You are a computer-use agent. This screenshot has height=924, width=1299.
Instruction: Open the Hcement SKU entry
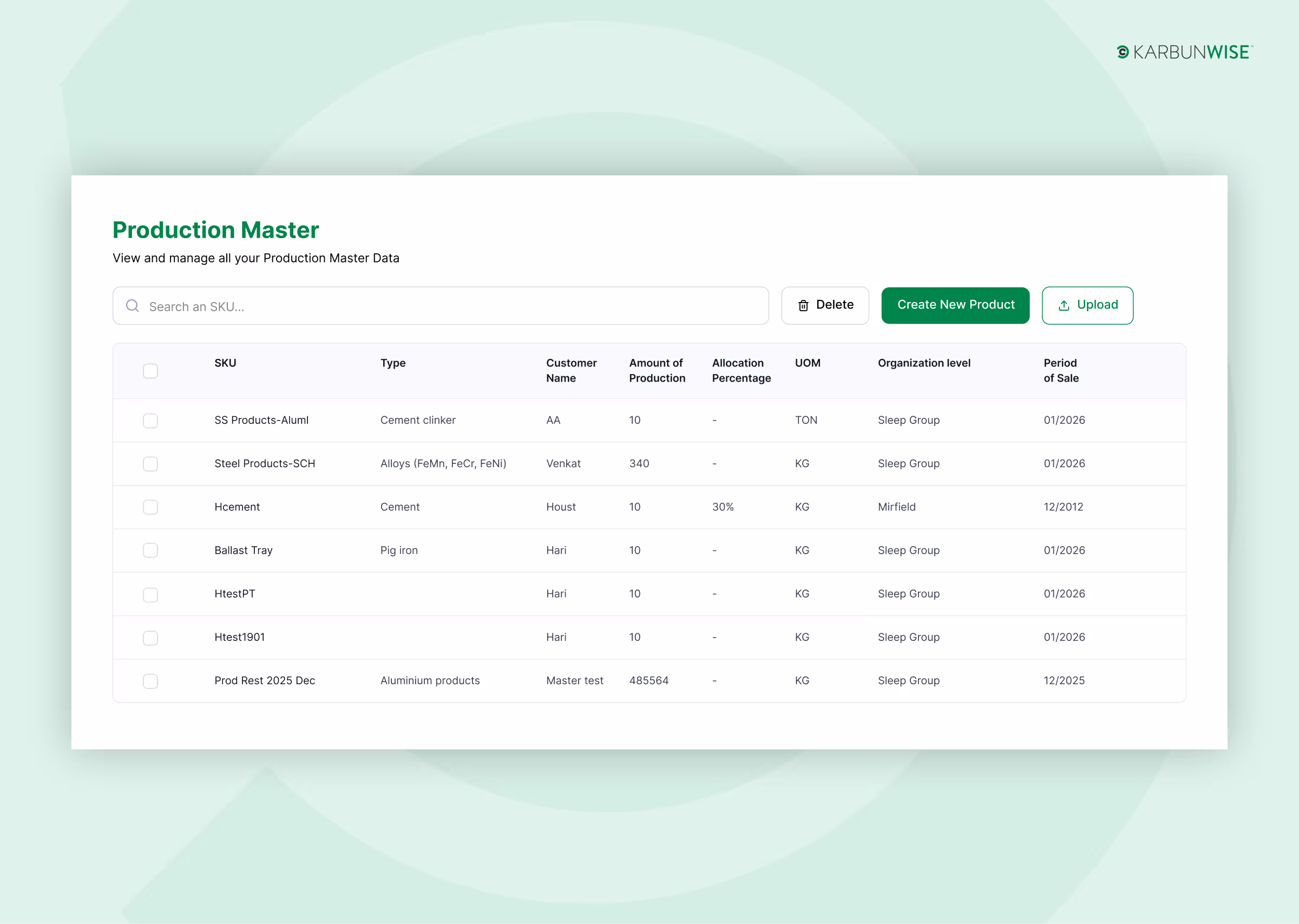pos(237,507)
